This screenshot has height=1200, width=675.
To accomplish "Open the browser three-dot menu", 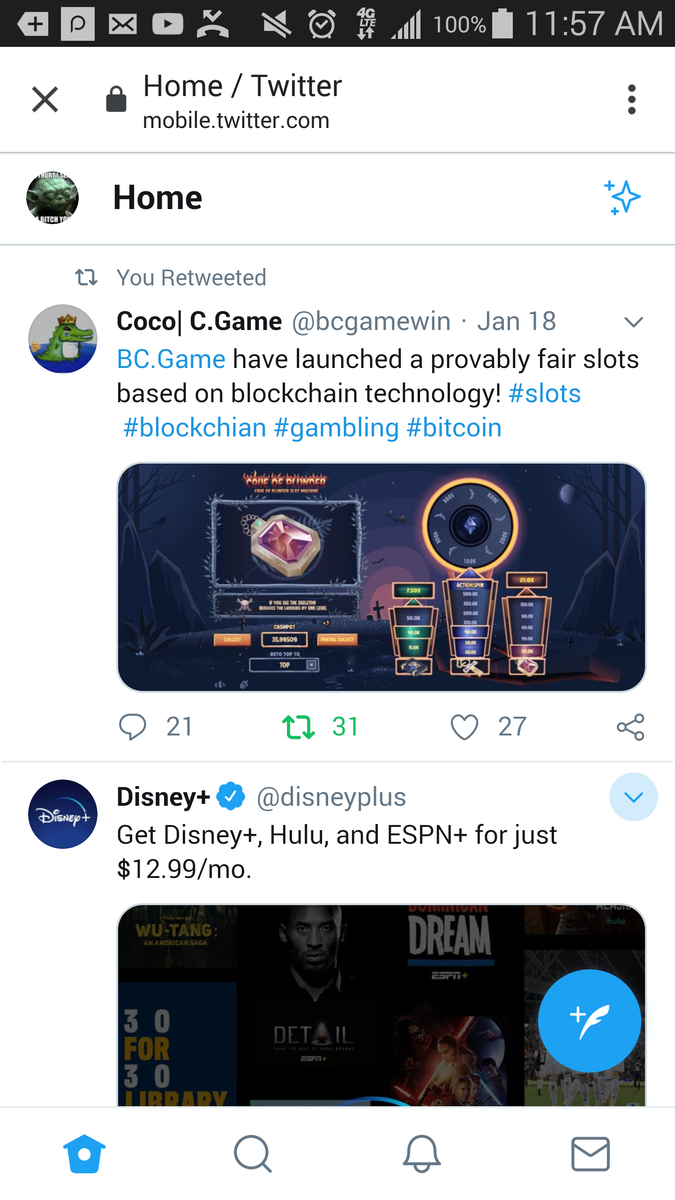I will point(631,100).
